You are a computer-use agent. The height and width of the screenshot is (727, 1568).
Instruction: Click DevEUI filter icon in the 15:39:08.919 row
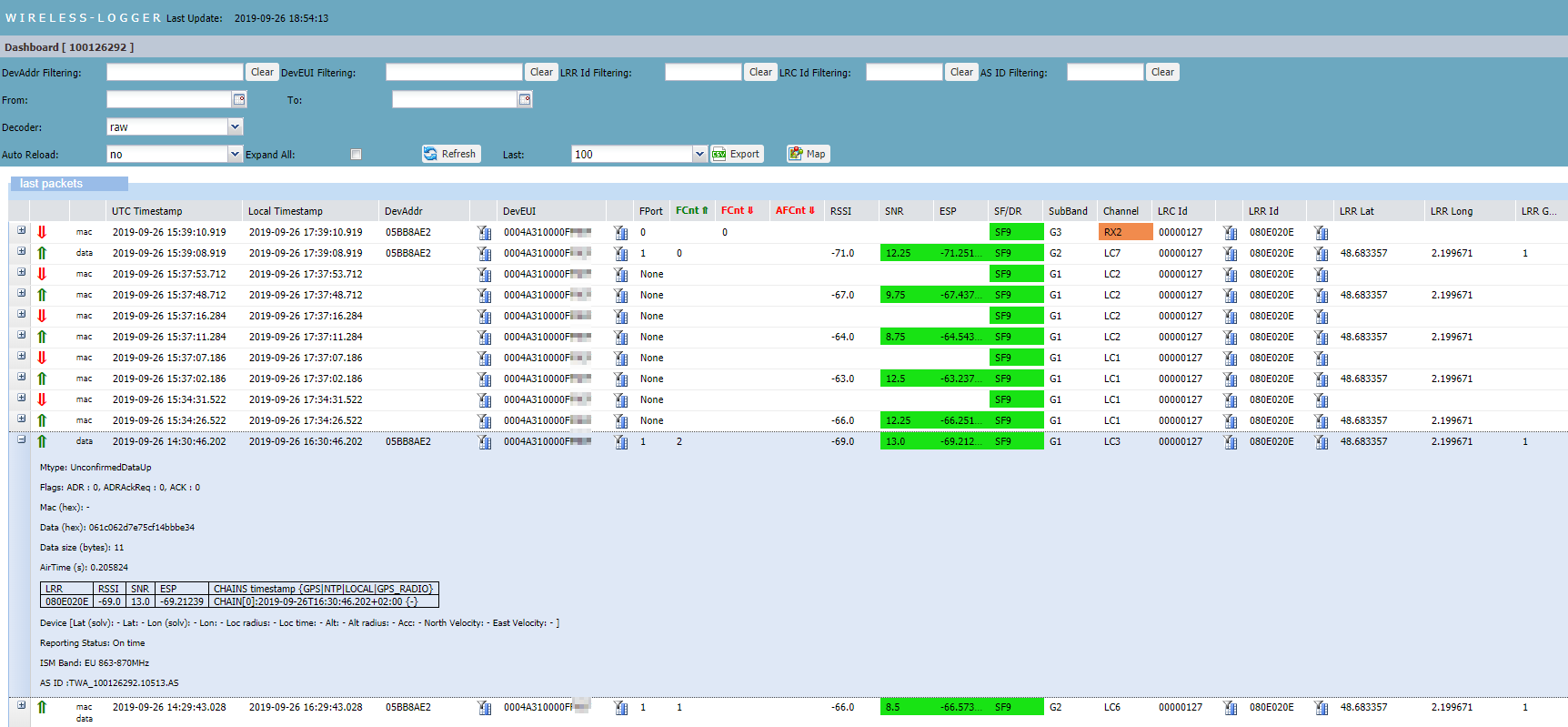point(620,254)
